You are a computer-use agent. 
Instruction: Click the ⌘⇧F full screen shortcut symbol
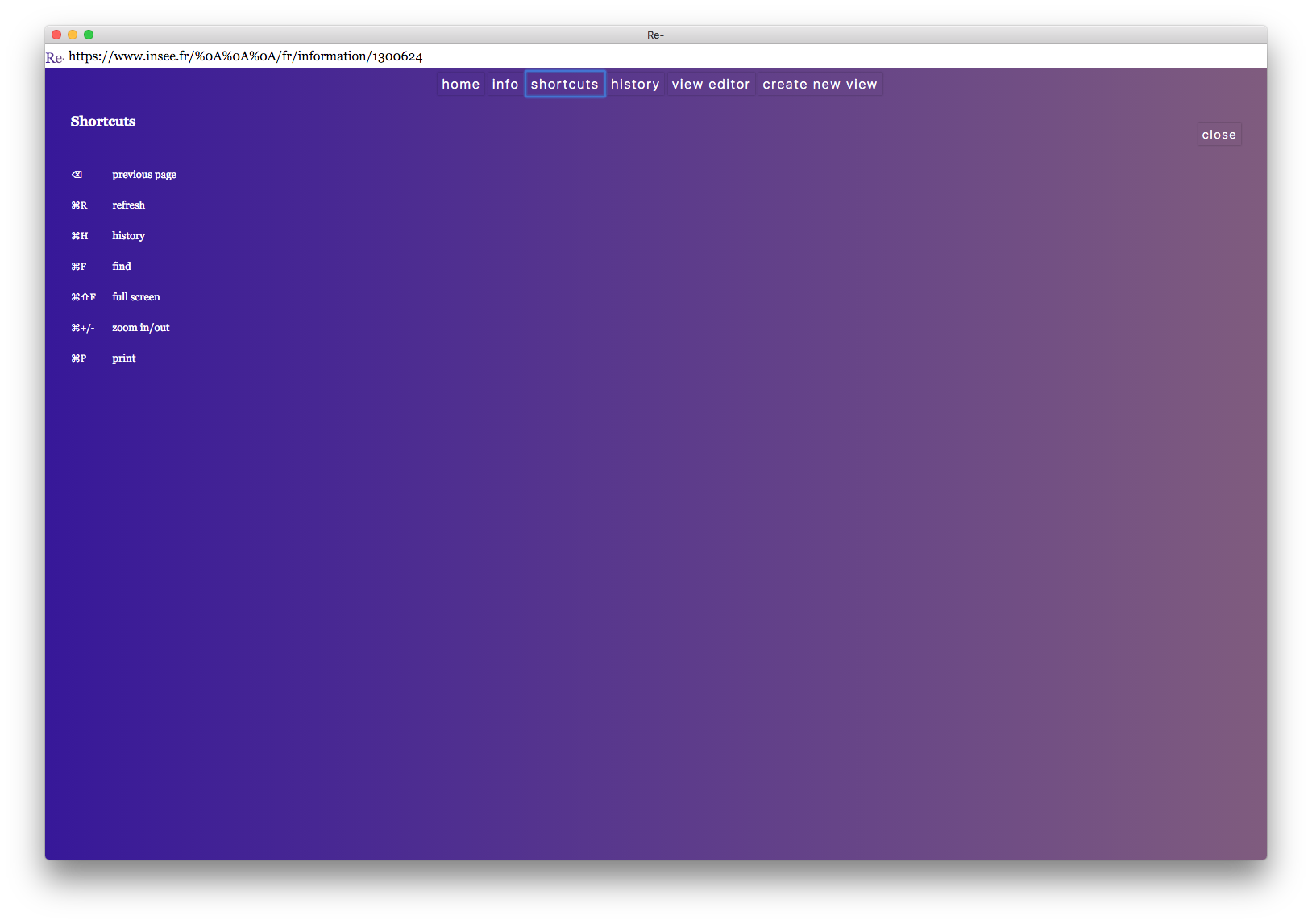click(x=83, y=297)
